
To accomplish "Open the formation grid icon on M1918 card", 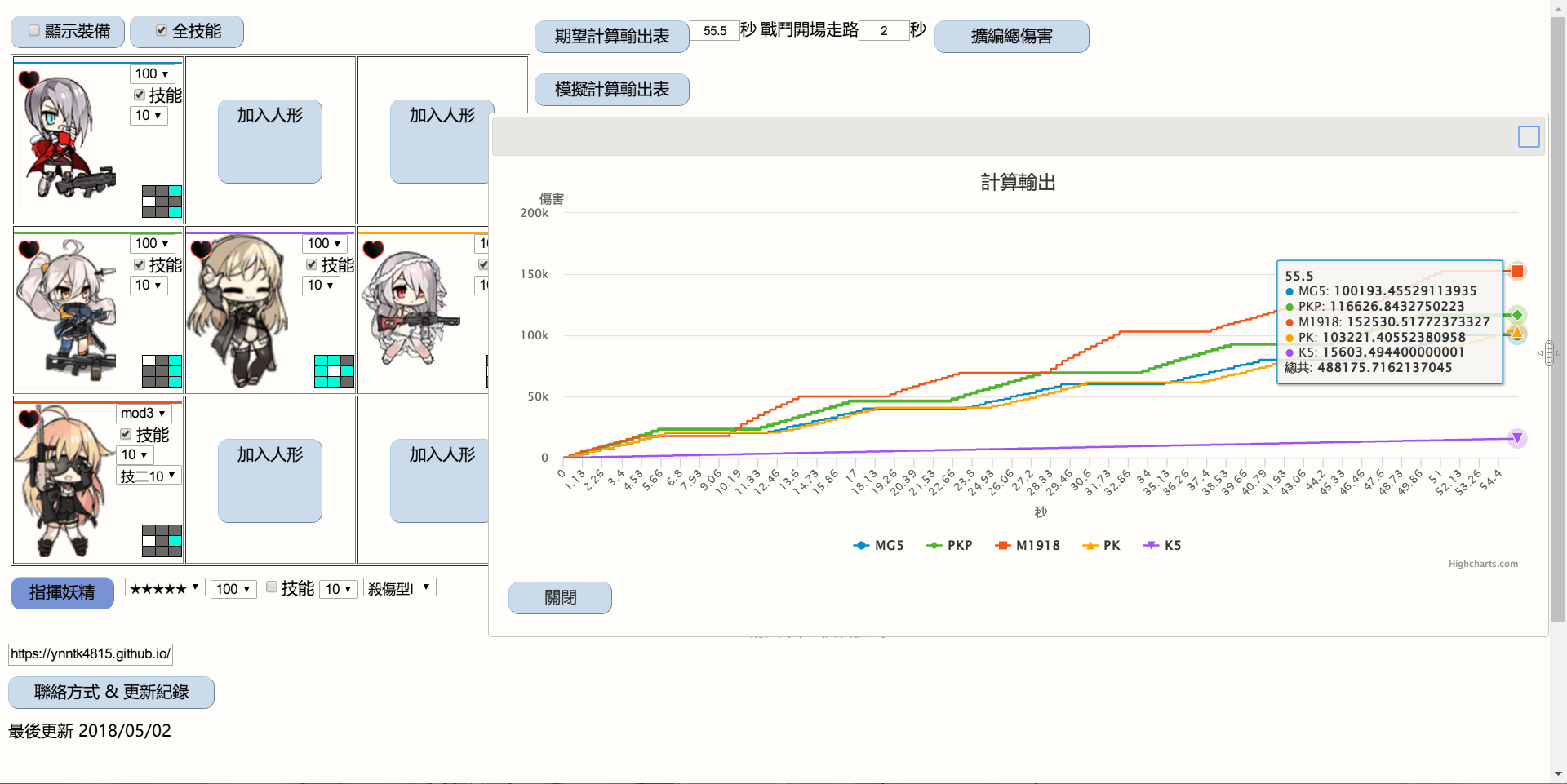I will (162, 541).
